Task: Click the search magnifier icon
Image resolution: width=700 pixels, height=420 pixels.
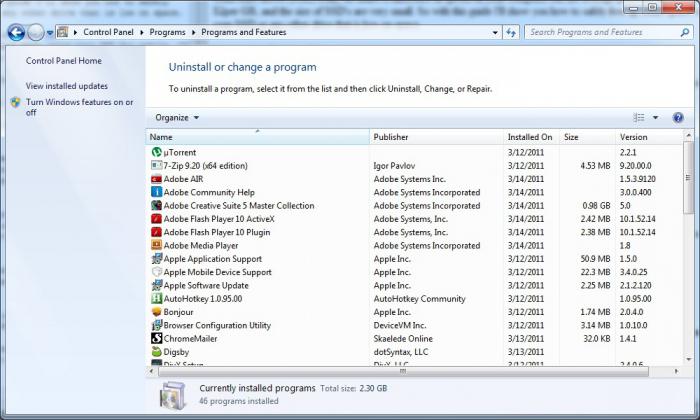Action: (684, 32)
